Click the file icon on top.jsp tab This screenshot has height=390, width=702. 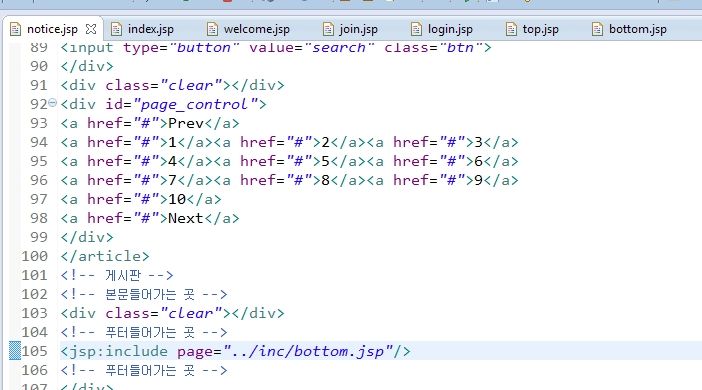coord(511,30)
